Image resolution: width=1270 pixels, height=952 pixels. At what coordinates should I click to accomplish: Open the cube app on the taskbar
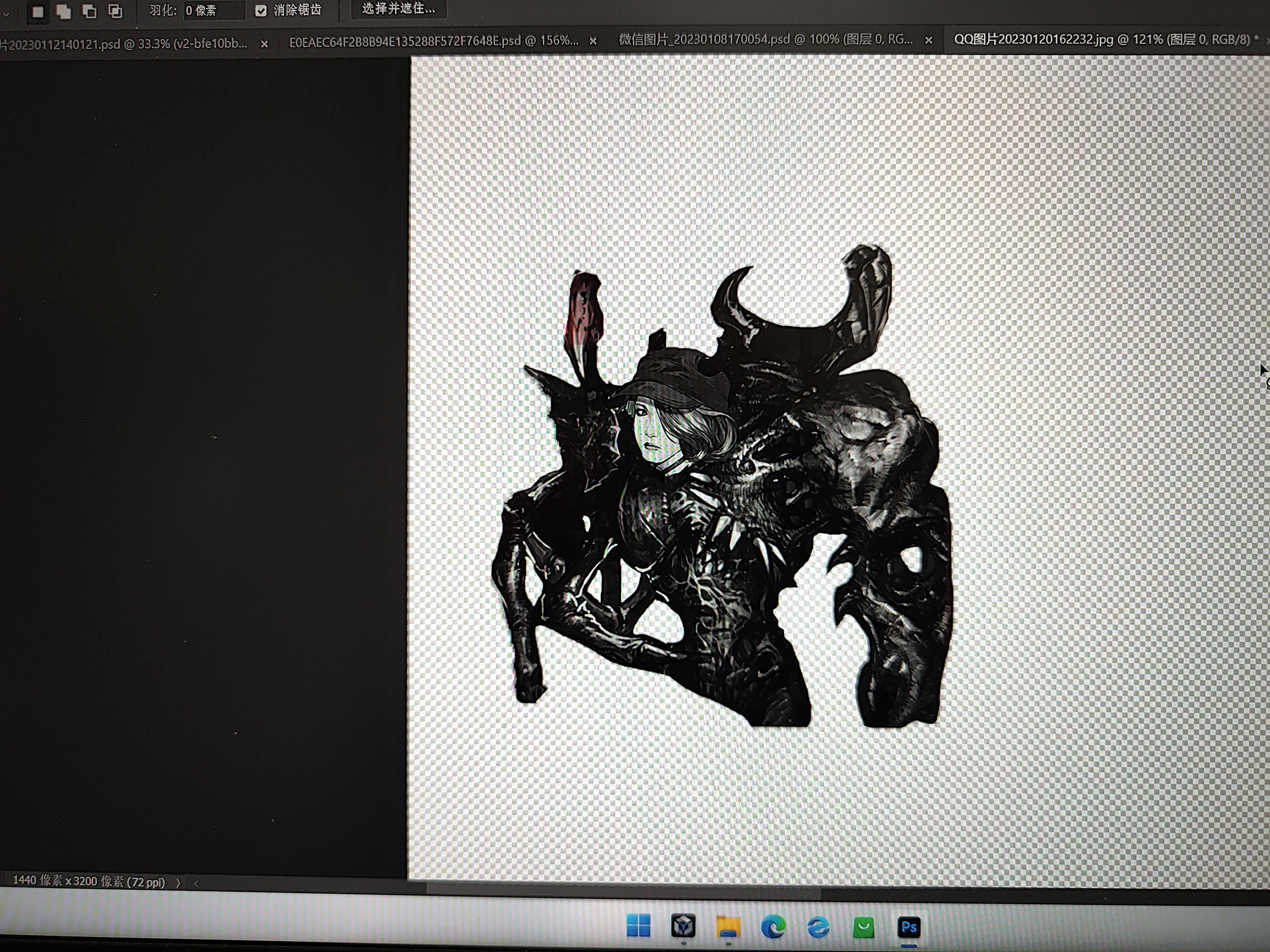(x=683, y=926)
